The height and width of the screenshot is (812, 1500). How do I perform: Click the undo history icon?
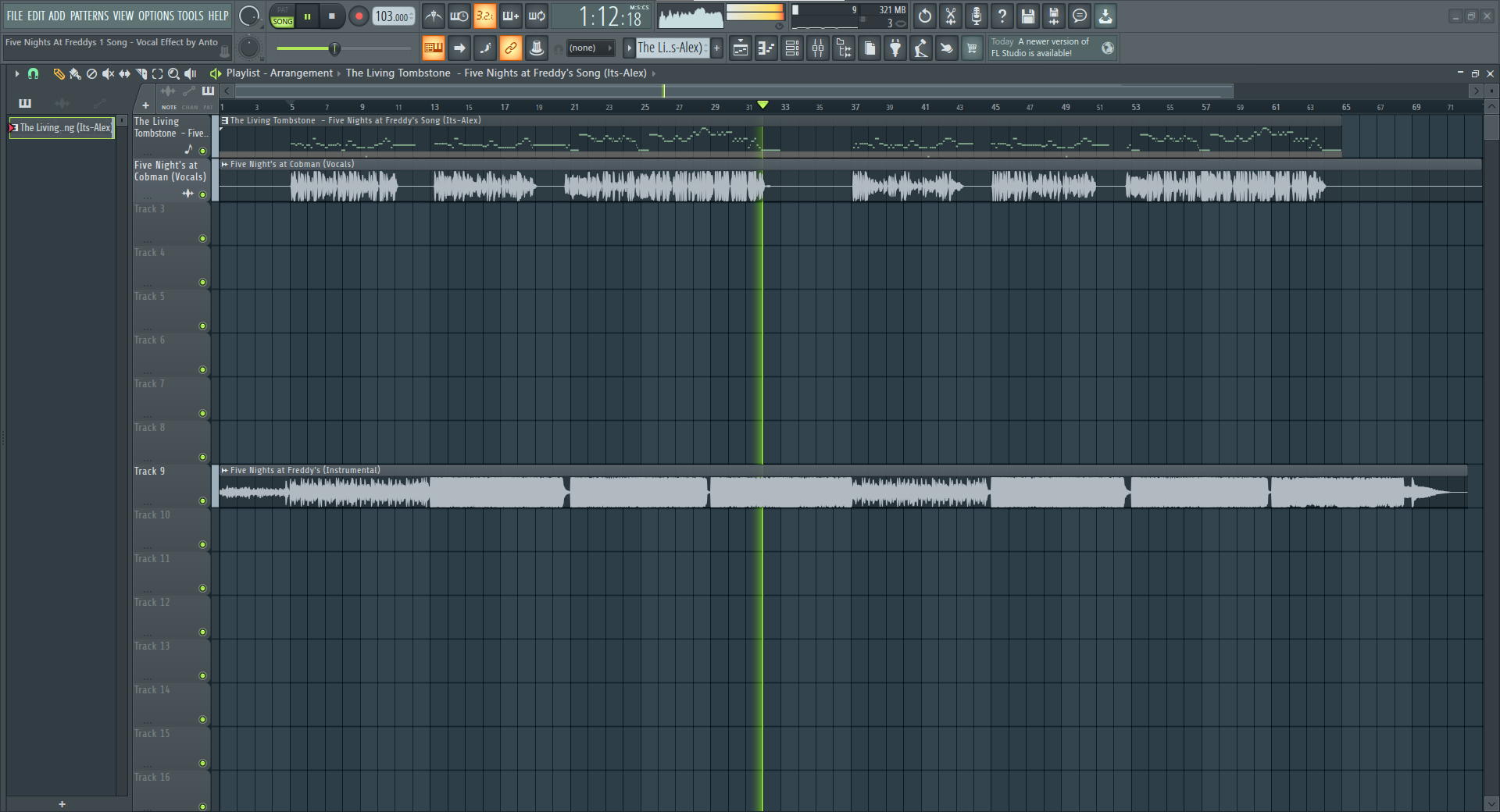(925, 16)
